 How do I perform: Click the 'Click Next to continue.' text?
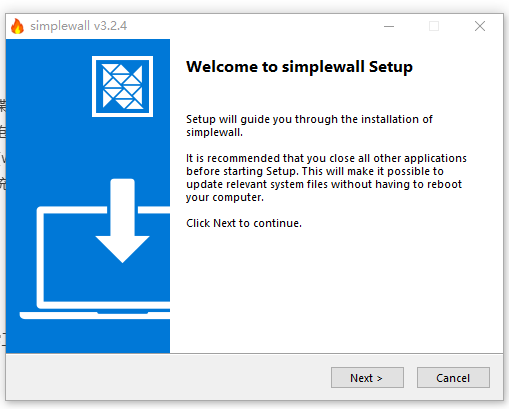pyautogui.click(x=244, y=223)
